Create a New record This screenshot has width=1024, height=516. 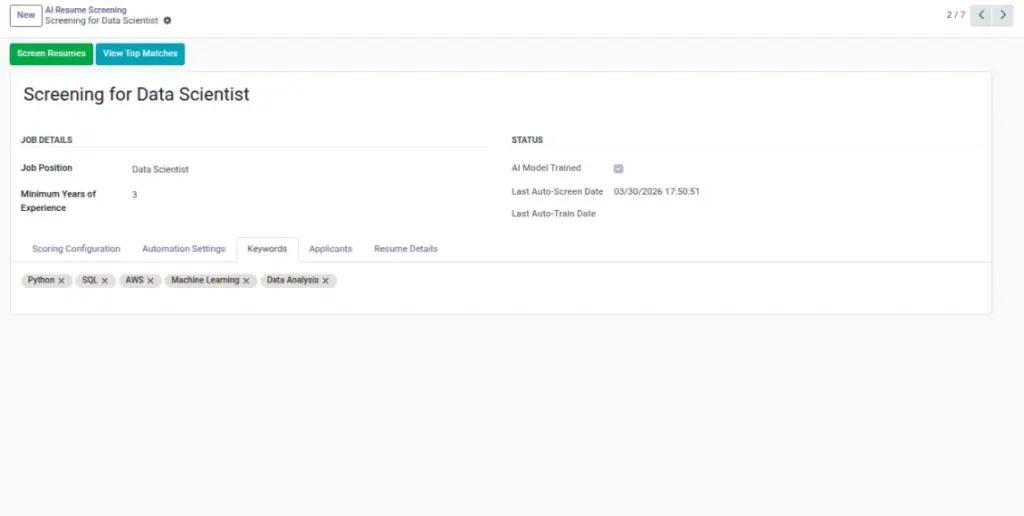(x=26, y=15)
